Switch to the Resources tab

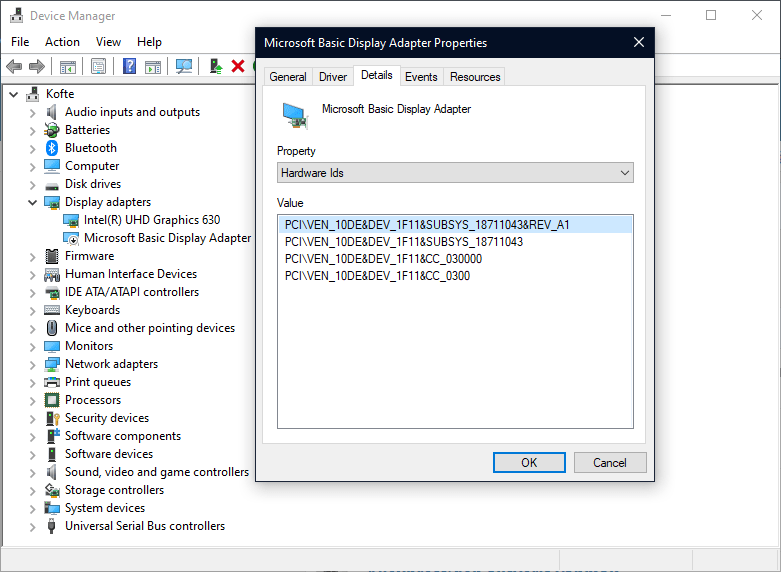475,77
